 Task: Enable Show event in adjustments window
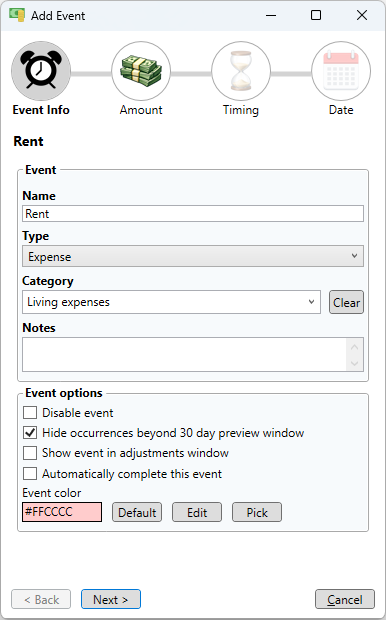coord(30,453)
